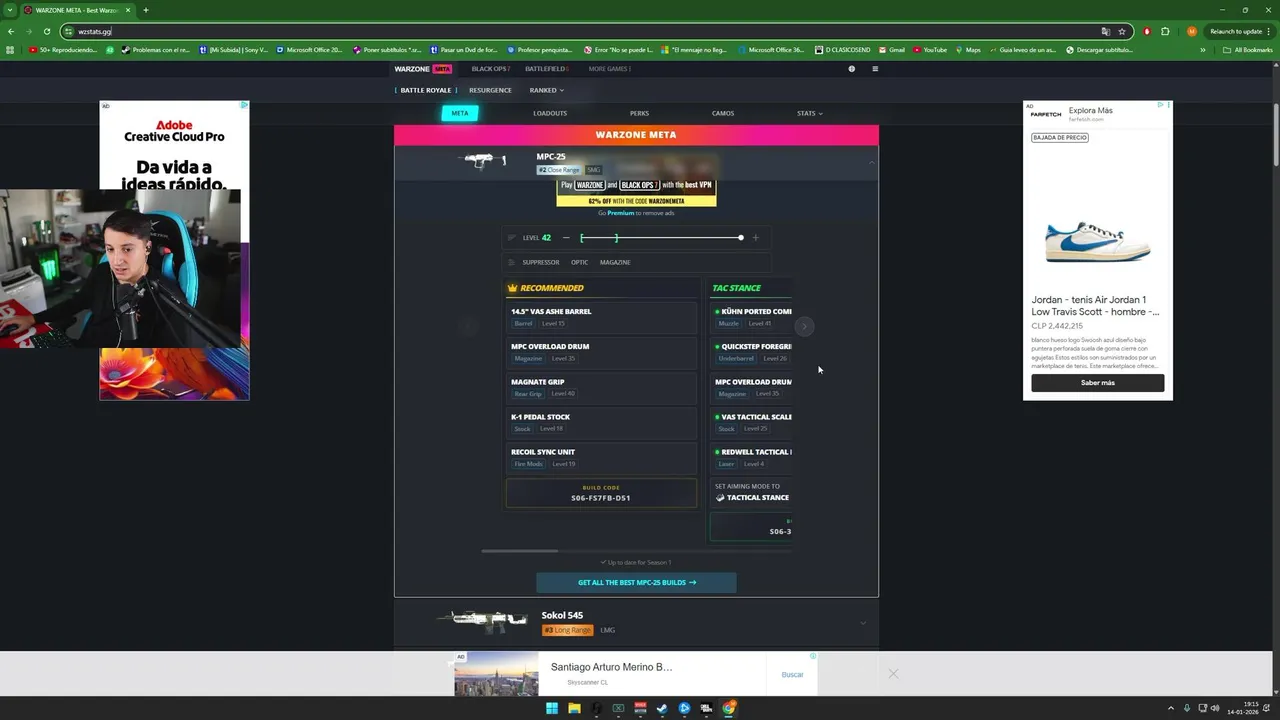The height and width of the screenshot is (720, 1280).
Task: Open the Gmail bookmark
Action: 892,49
